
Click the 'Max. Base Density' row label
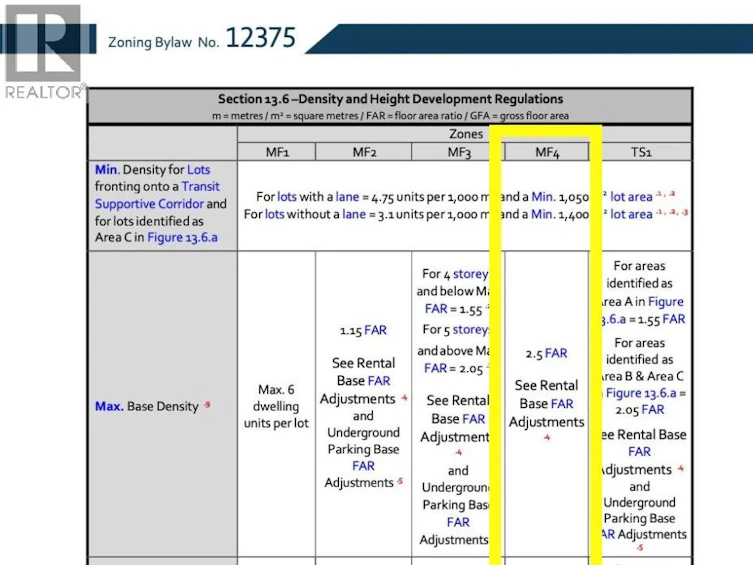[x=152, y=406]
